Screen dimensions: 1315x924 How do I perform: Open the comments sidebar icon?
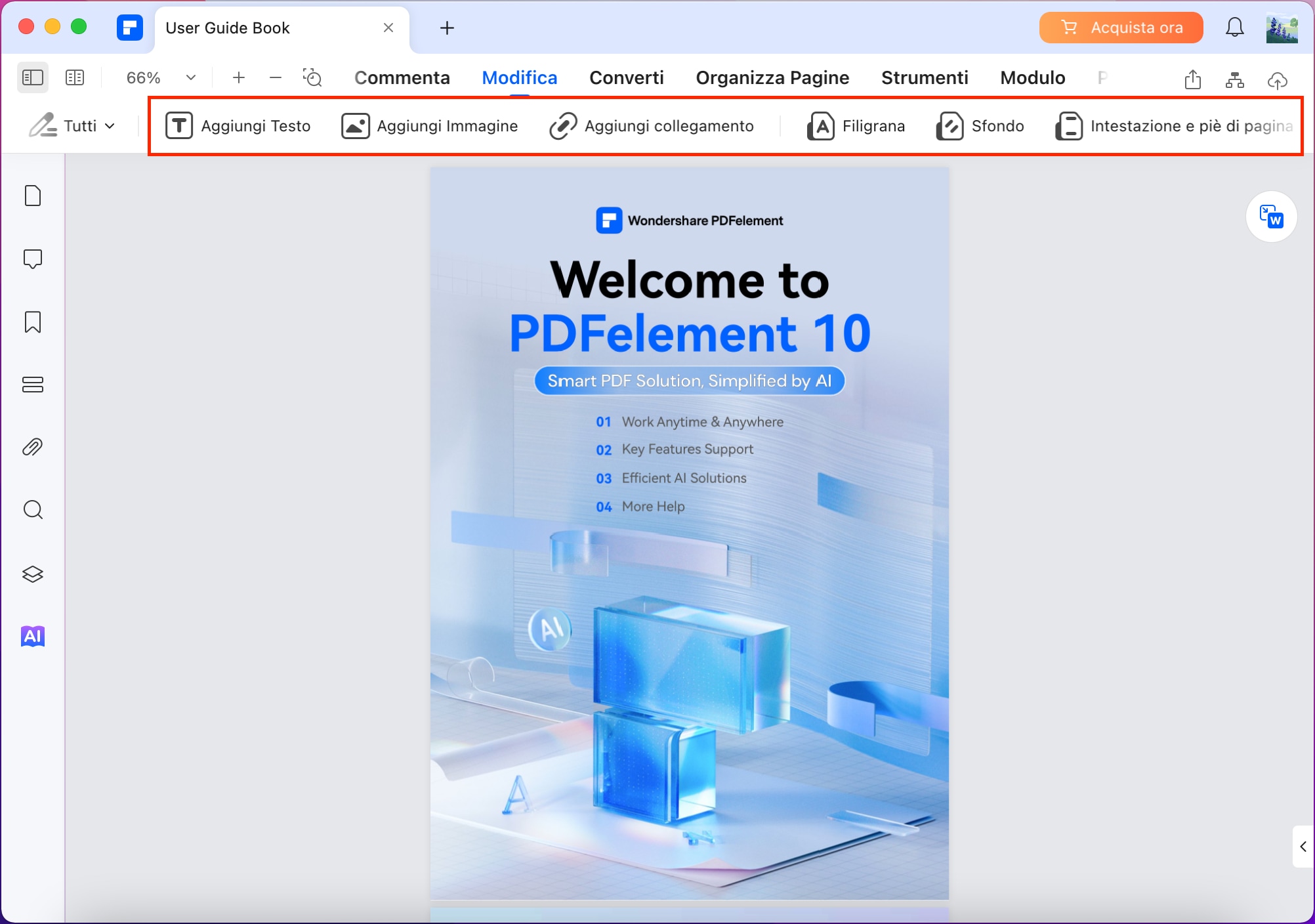click(33, 259)
